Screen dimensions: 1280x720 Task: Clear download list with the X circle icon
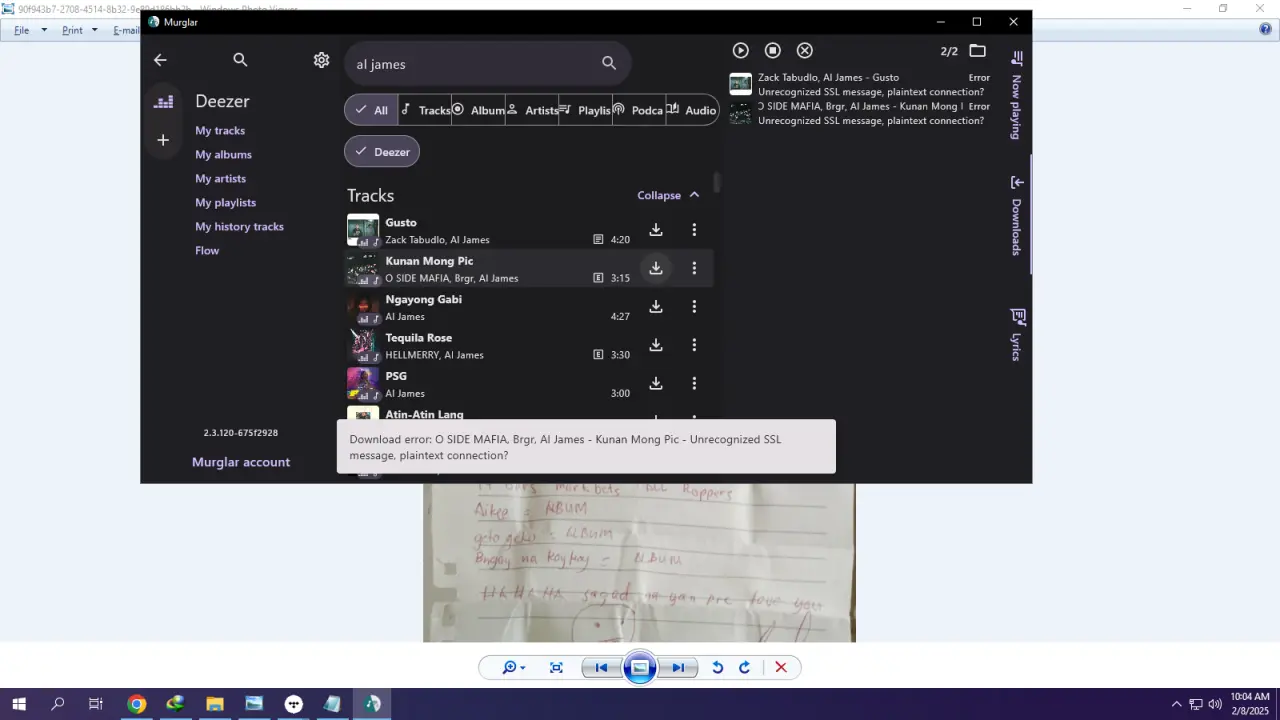[804, 50]
